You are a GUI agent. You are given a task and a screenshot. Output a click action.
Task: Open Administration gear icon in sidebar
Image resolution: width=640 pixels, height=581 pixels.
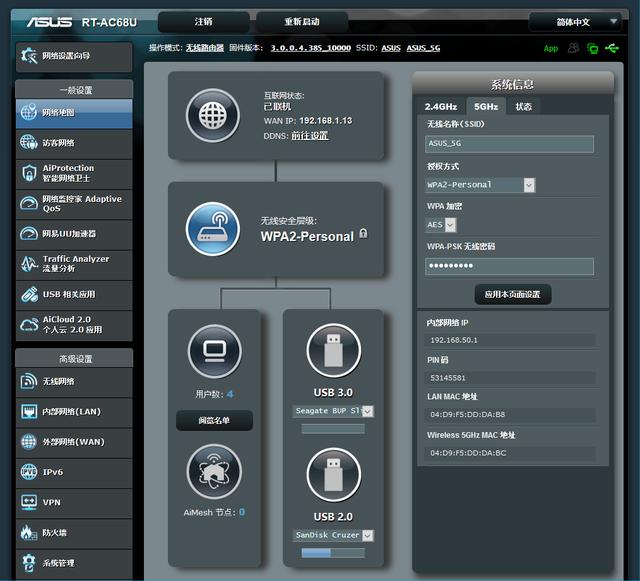(x=29, y=563)
